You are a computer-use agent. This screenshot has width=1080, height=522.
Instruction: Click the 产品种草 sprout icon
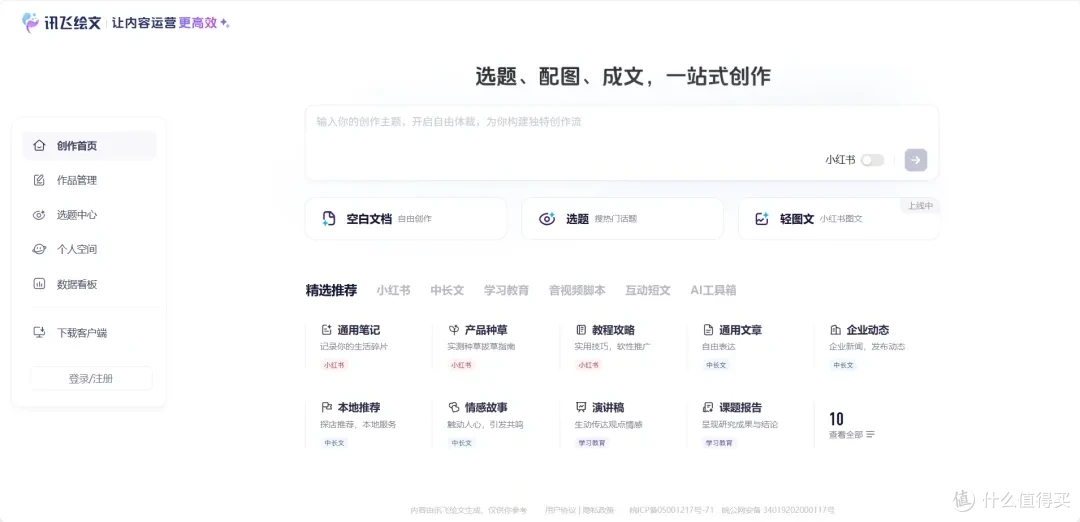(x=454, y=330)
